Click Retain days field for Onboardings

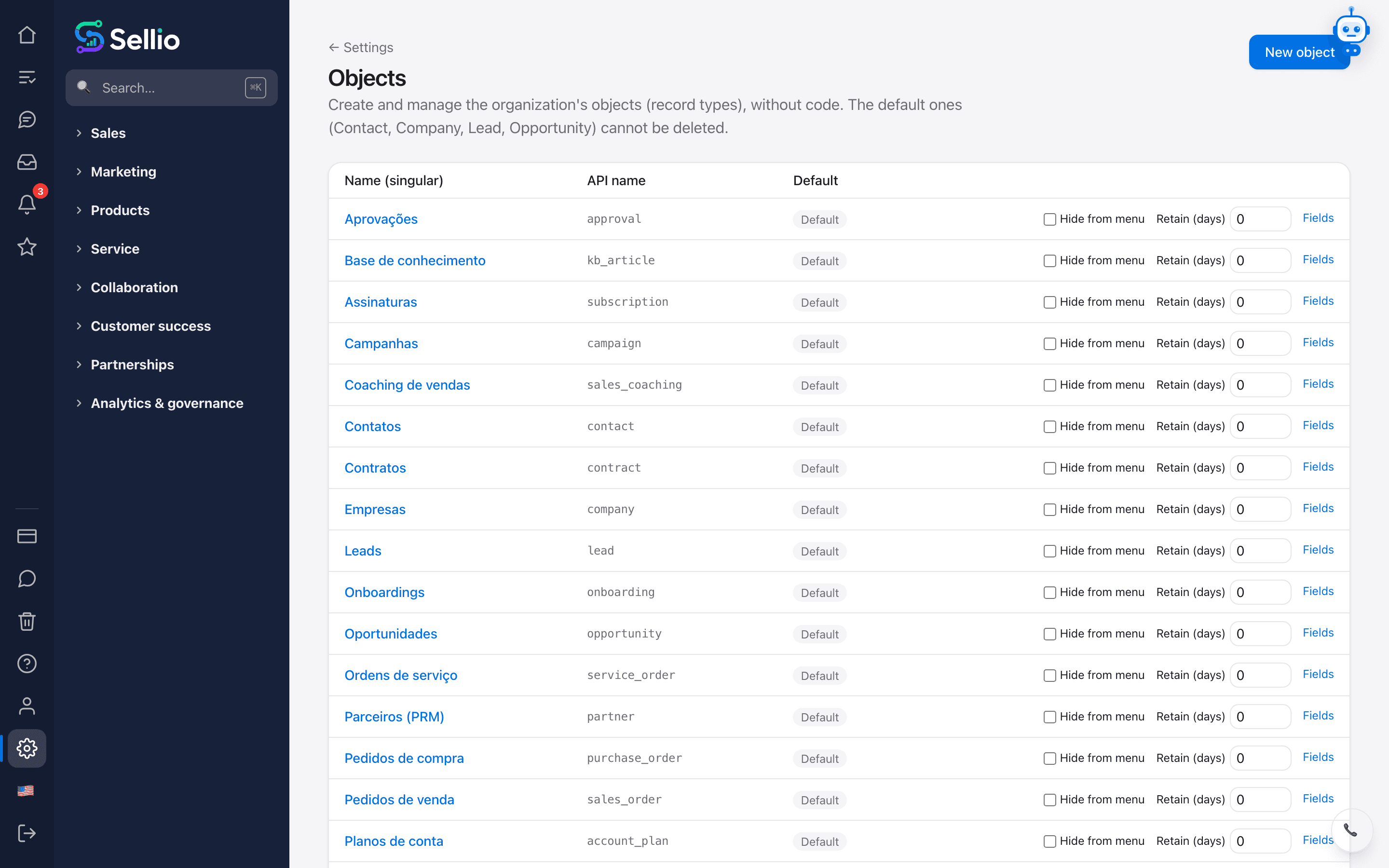(x=1260, y=593)
